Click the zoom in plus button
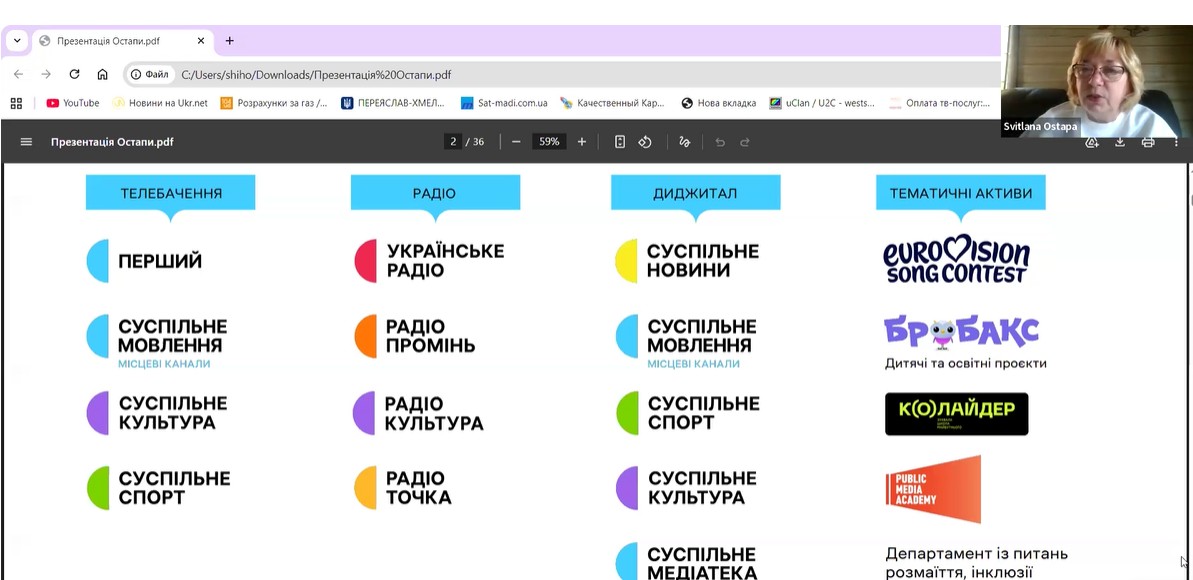The image size is (1193, 580). 582,142
